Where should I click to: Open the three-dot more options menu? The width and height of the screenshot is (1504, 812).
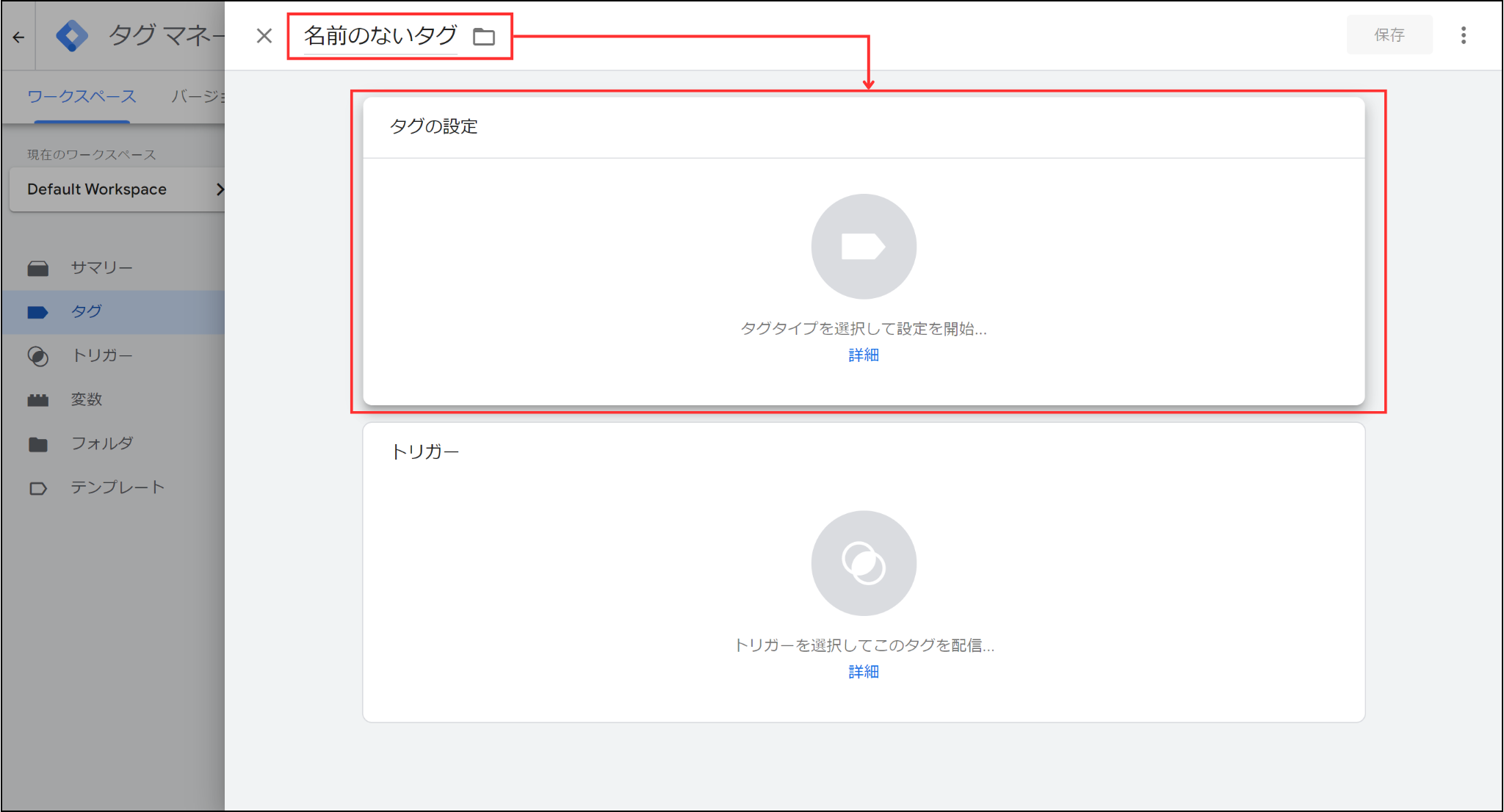1464,35
